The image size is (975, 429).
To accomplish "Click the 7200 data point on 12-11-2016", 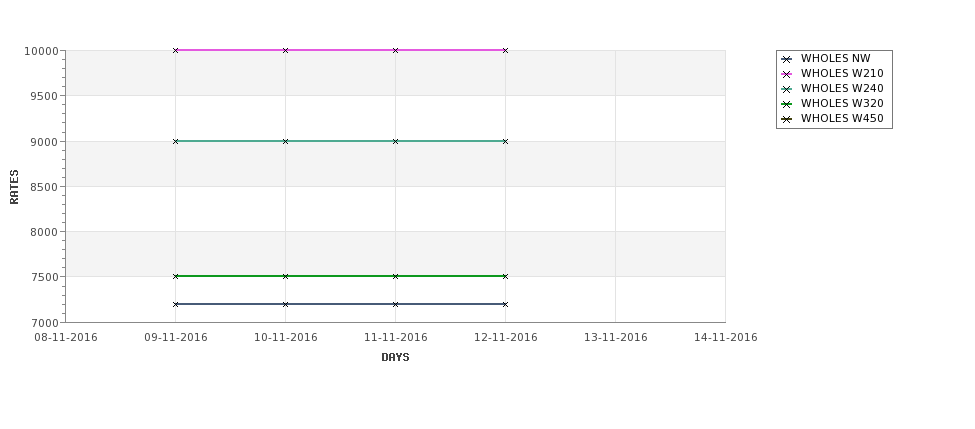I will click(505, 304).
